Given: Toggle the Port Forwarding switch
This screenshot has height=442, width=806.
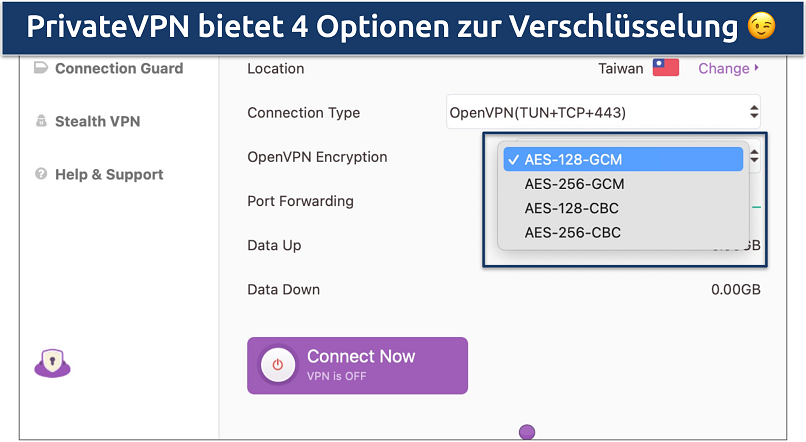Looking at the screenshot, I should point(755,207).
